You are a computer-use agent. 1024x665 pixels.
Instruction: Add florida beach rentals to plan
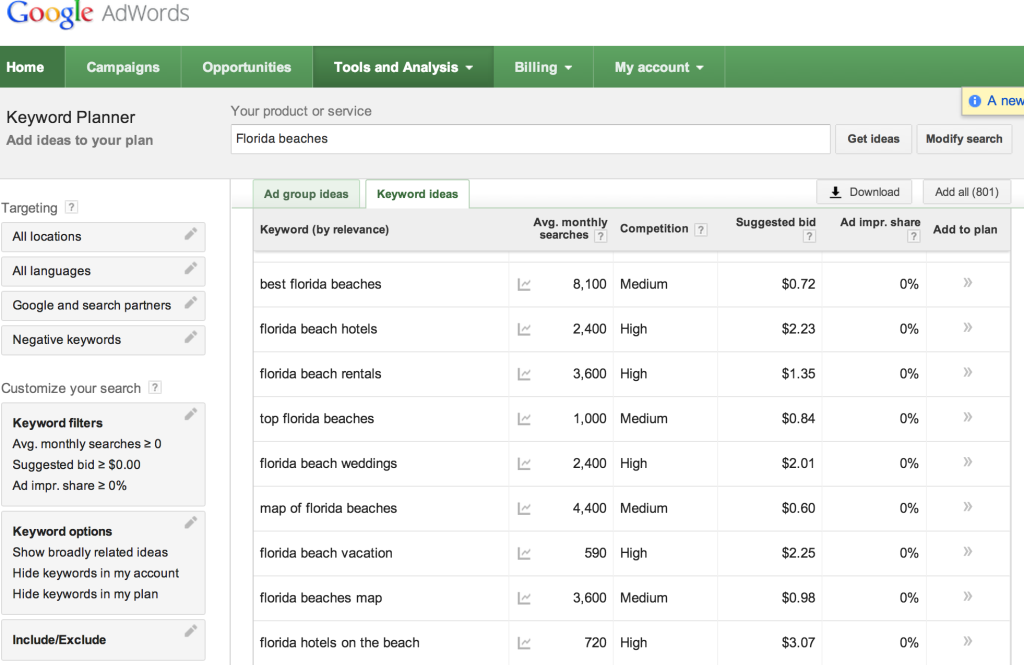(968, 372)
